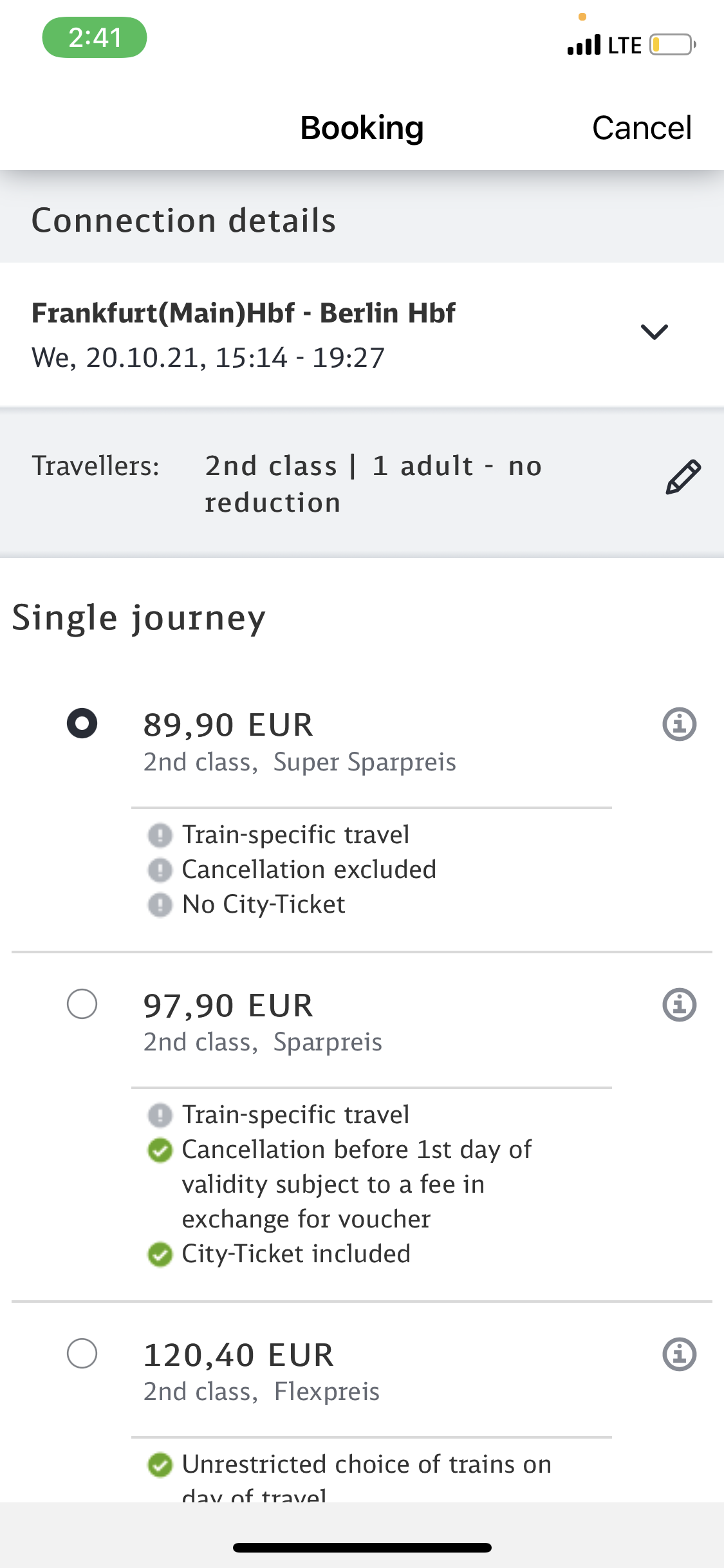
Task: Tap the green 2:41 time pill
Action: [95, 37]
